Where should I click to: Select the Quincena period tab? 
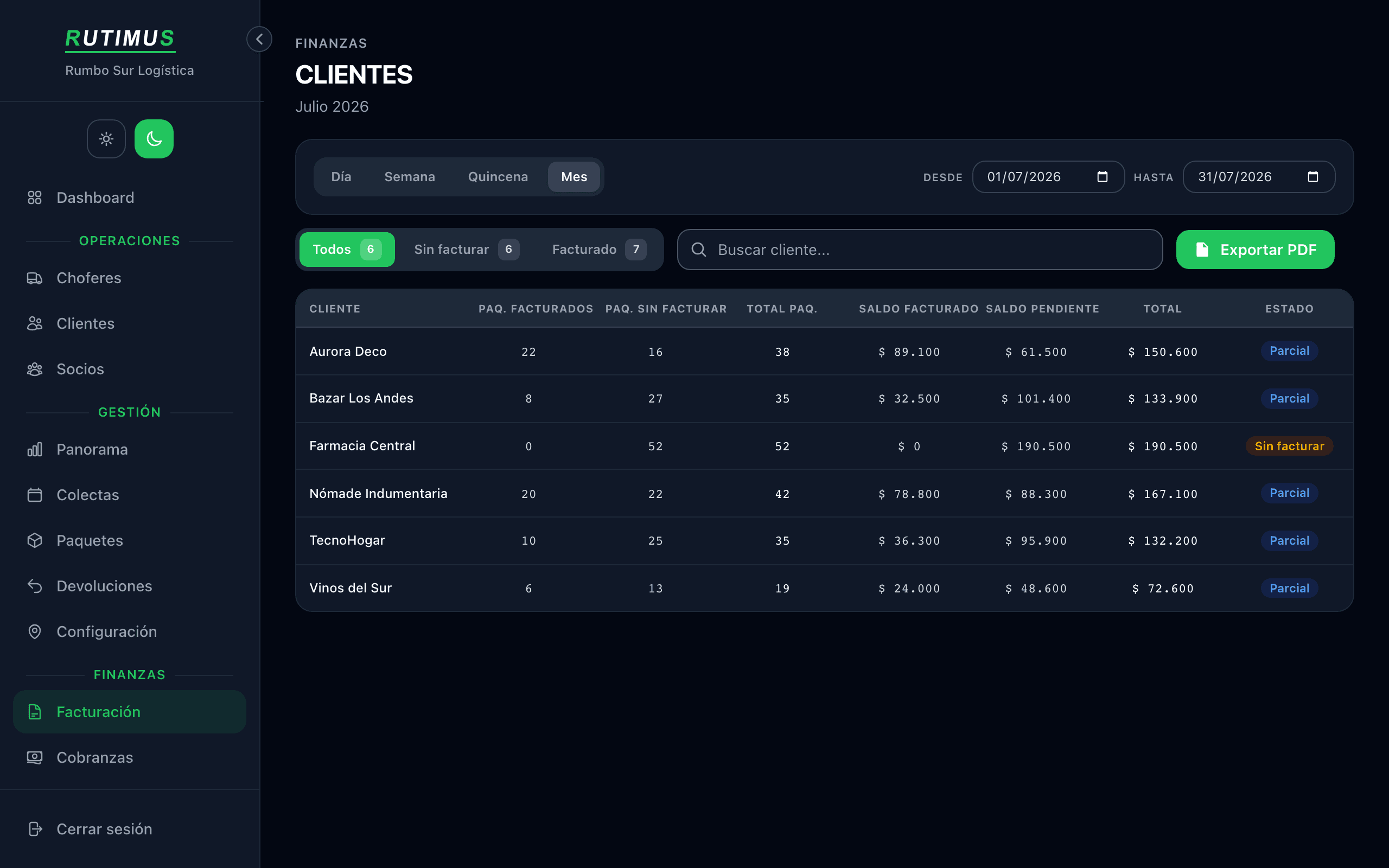tap(498, 177)
